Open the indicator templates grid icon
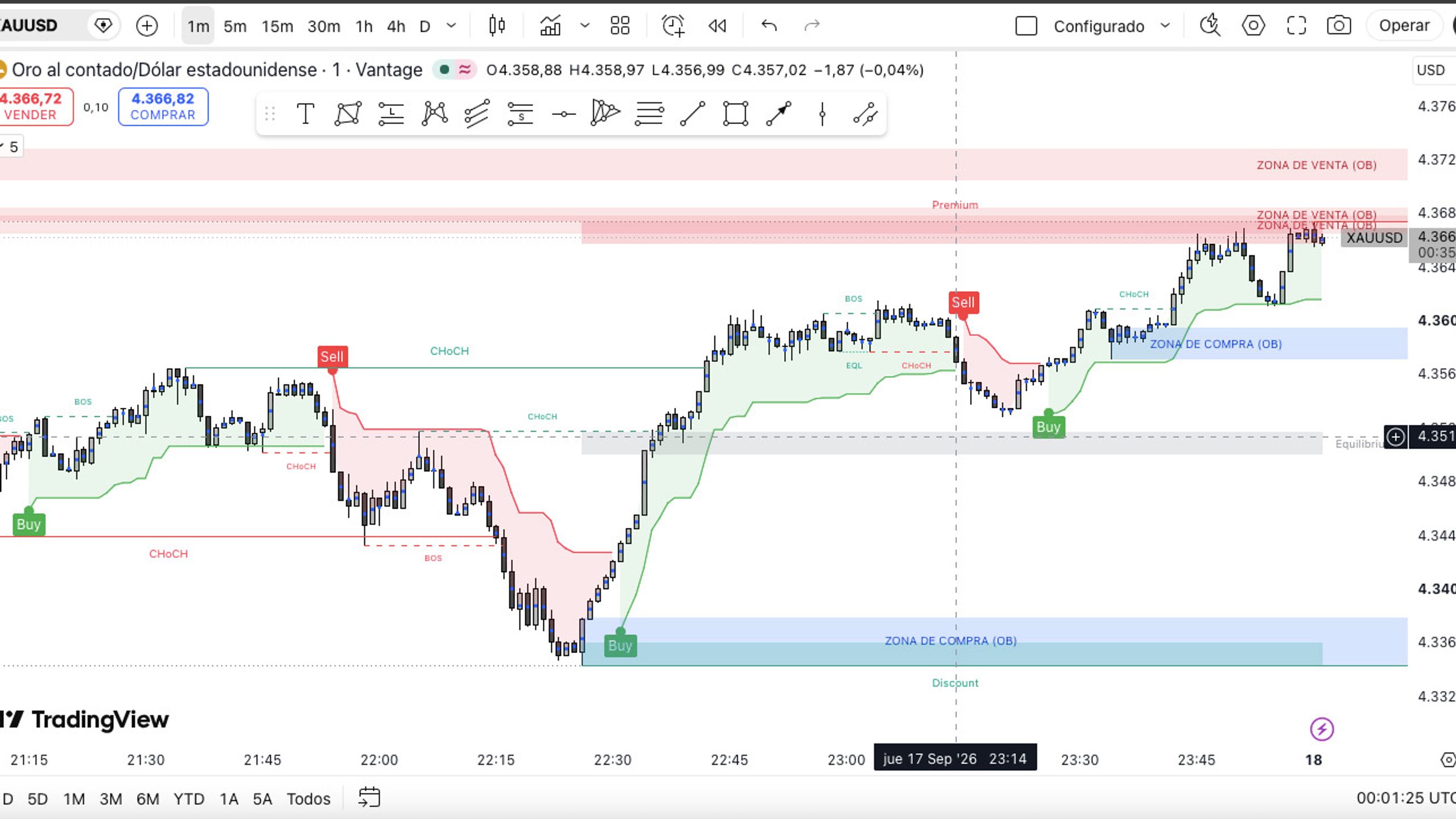1456x819 pixels. coord(620,26)
